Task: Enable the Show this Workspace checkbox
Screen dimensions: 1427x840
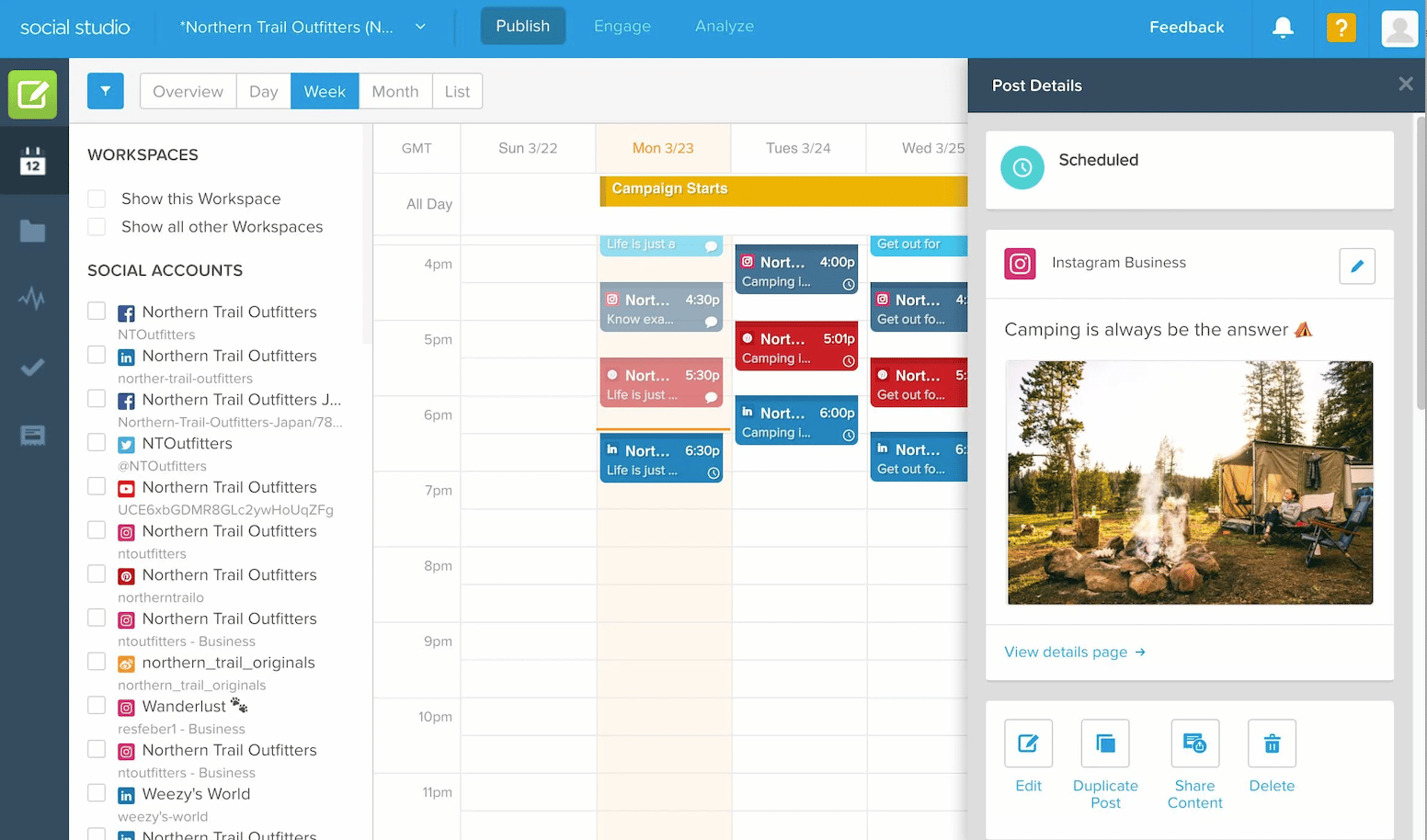Action: [x=97, y=198]
